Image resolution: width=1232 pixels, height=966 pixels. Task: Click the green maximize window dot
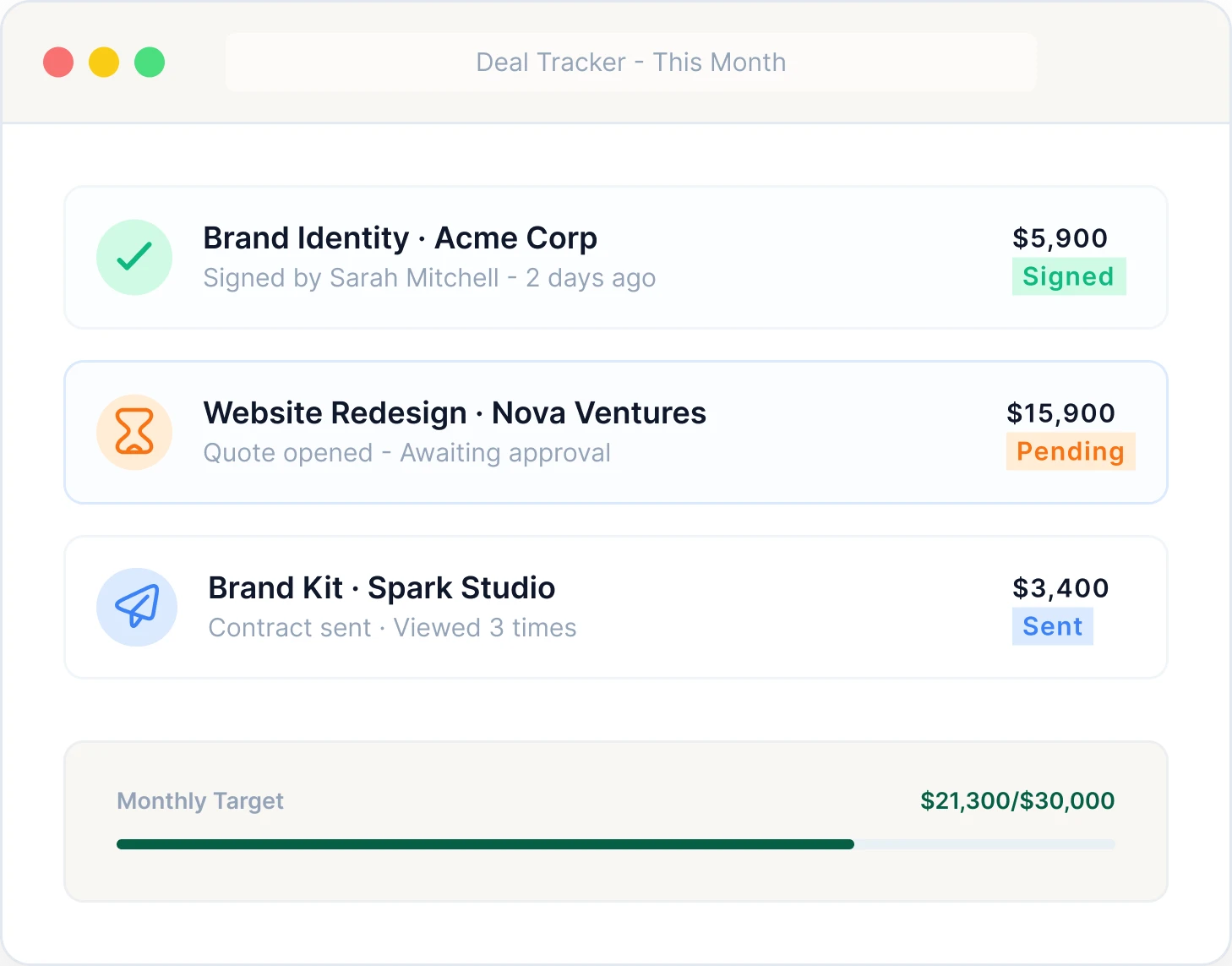point(150,63)
